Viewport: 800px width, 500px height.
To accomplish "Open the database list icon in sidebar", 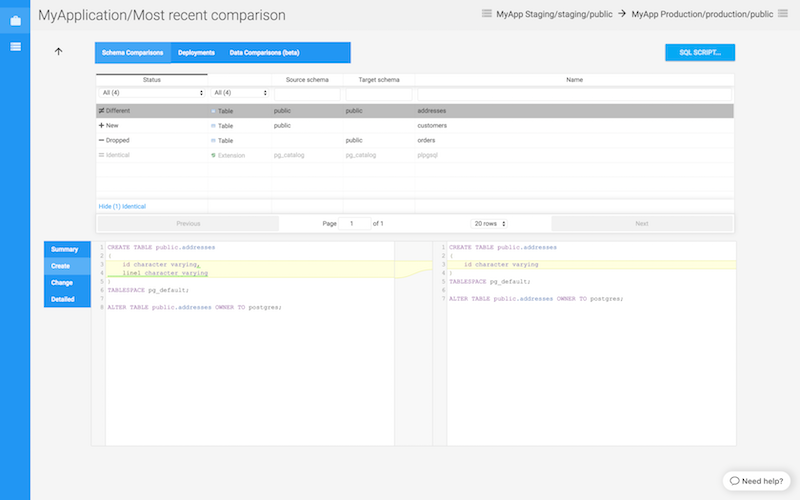I will 15,46.
